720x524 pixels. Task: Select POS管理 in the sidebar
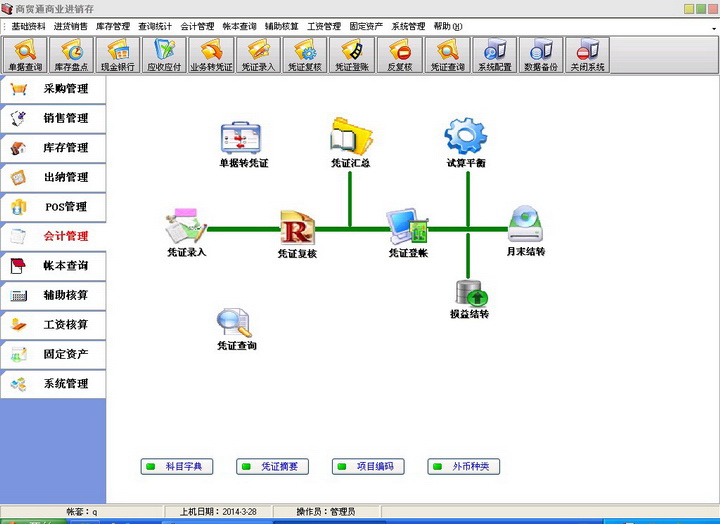click(x=53, y=207)
